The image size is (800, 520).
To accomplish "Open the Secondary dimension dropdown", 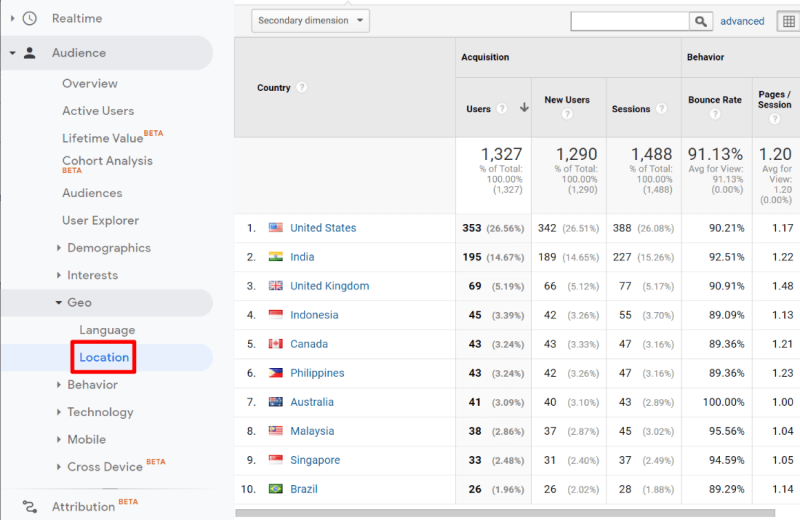I will (310, 21).
